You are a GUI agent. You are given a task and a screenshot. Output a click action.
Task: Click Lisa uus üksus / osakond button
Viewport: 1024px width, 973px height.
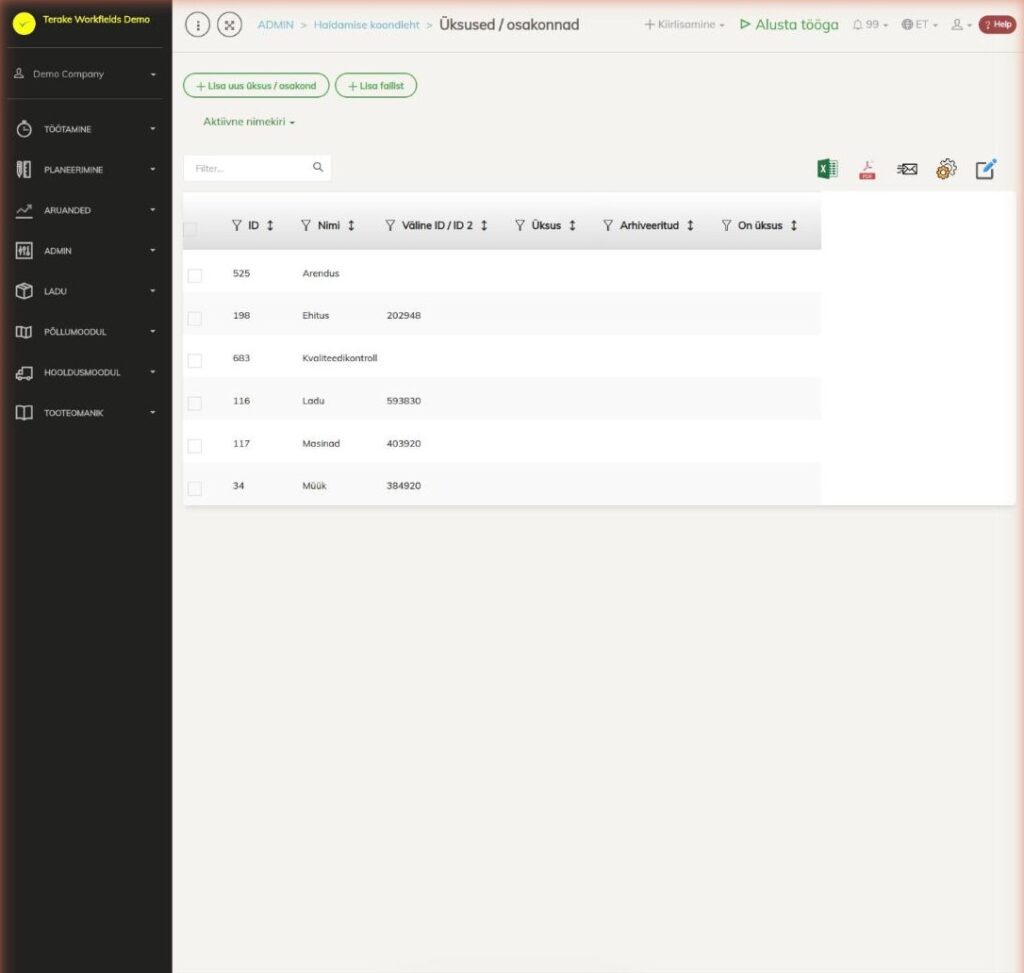pos(256,86)
